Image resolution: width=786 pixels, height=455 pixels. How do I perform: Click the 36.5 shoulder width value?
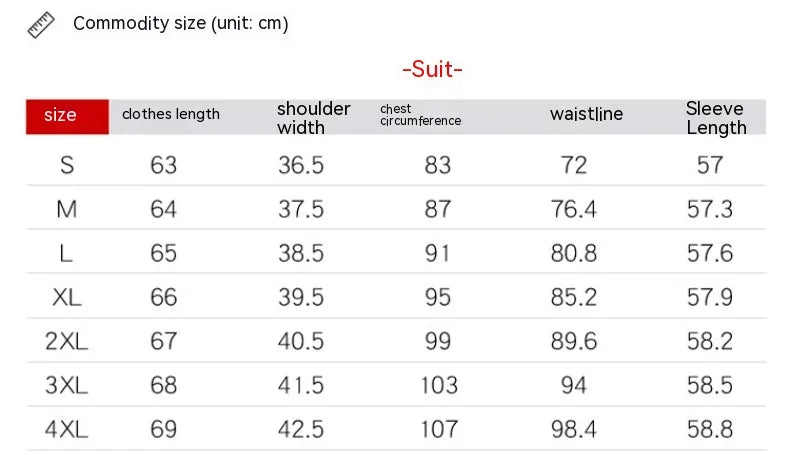click(301, 164)
